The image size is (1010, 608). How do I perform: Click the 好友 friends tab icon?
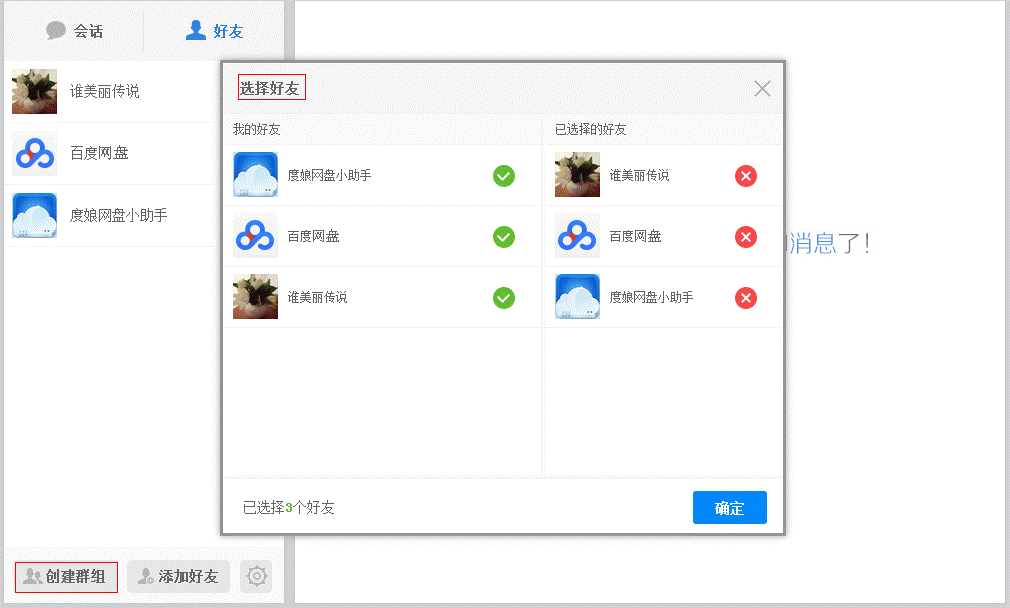[194, 30]
